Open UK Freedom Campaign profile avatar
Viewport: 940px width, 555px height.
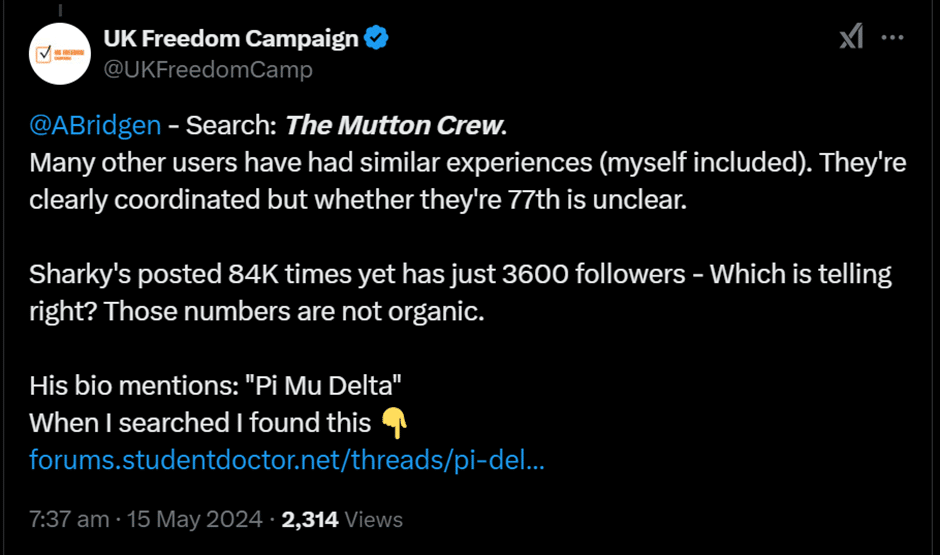click(x=60, y=54)
